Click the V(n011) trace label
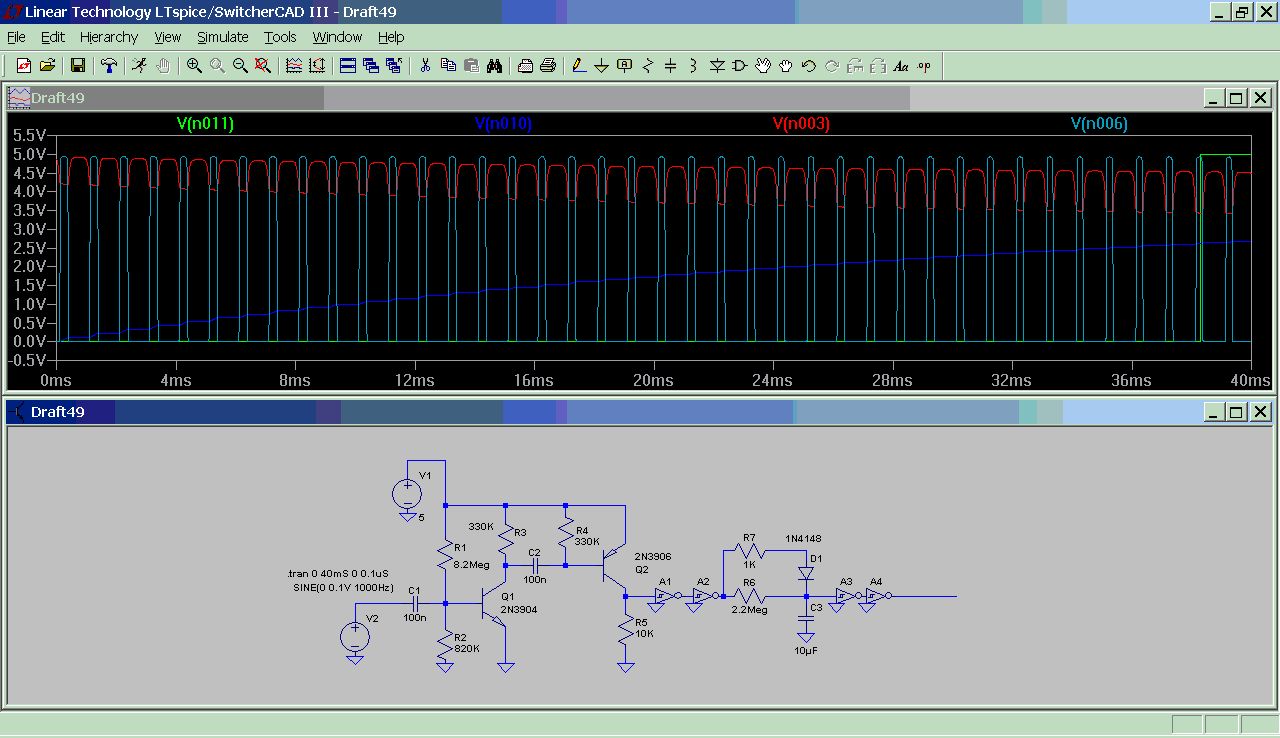 tap(205, 124)
